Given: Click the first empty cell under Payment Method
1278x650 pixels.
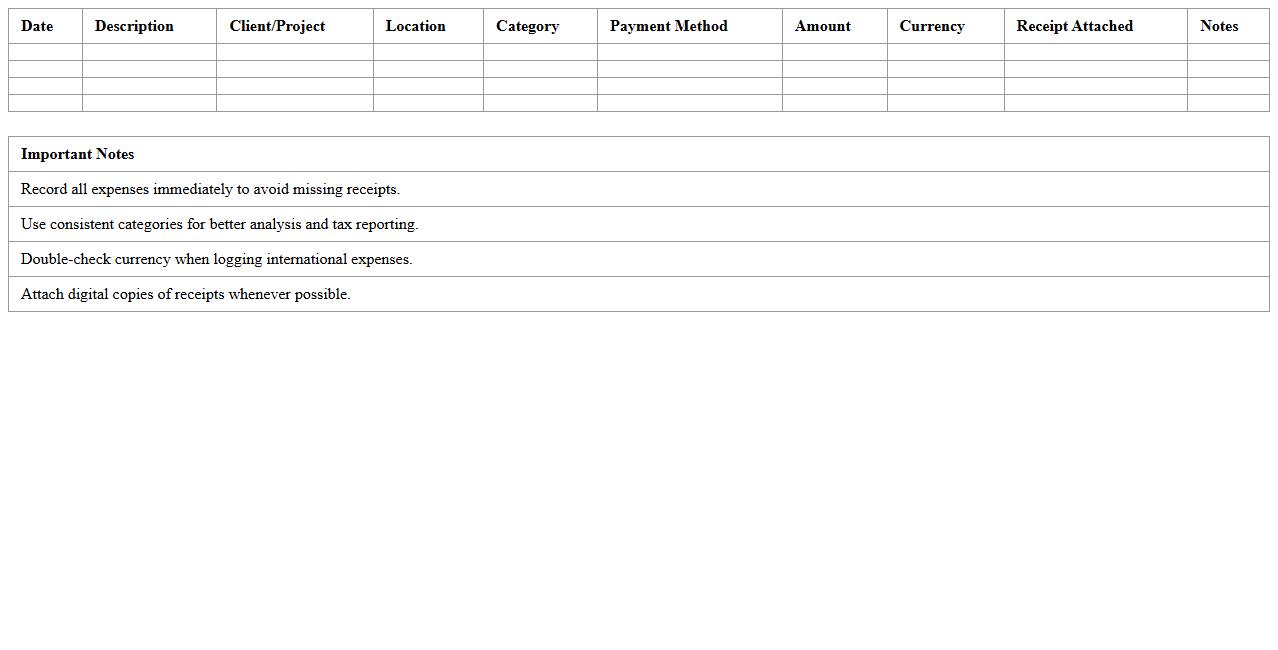Looking at the screenshot, I should (689, 52).
